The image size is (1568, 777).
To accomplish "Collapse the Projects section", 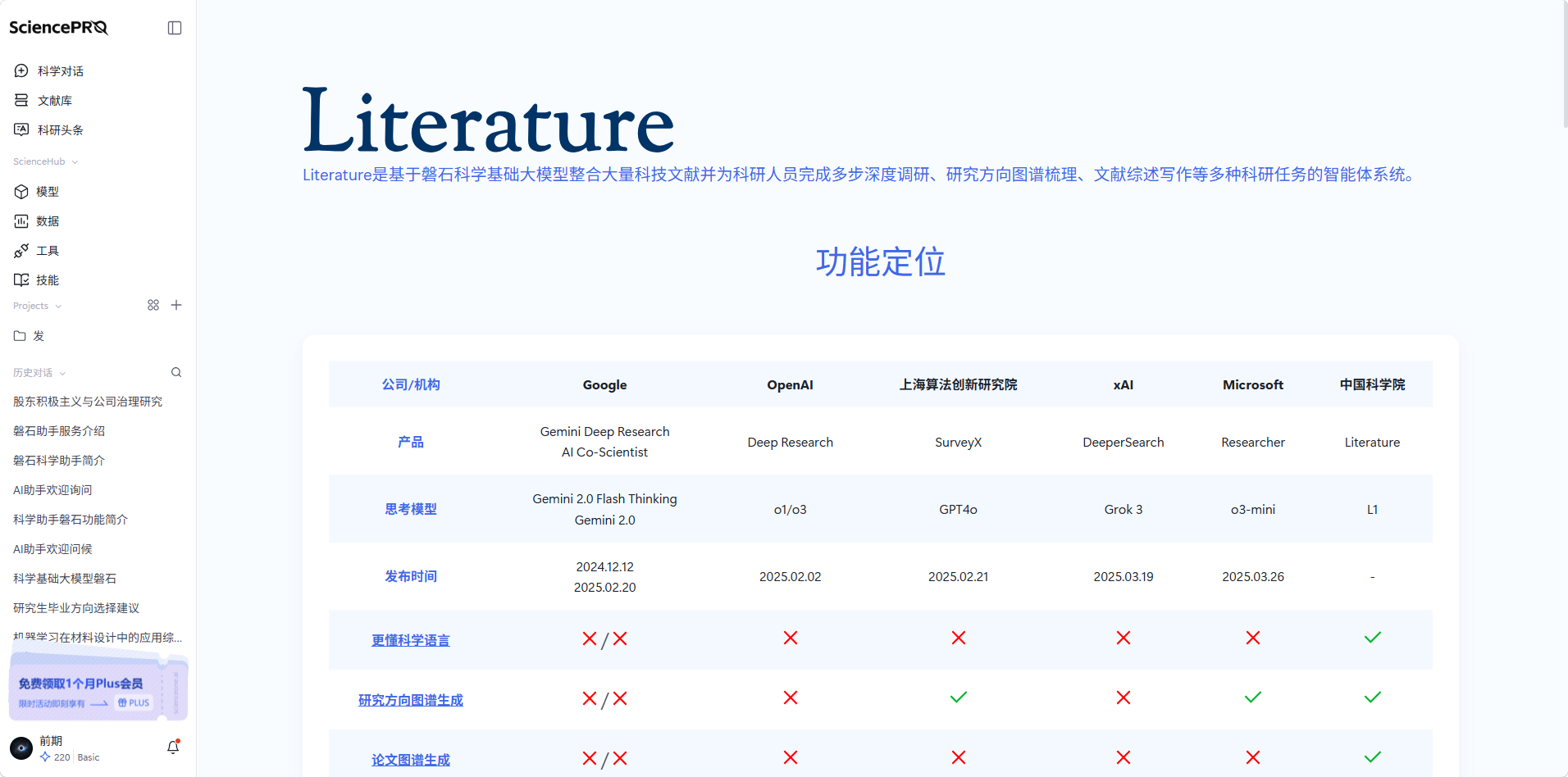I will (58, 307).
